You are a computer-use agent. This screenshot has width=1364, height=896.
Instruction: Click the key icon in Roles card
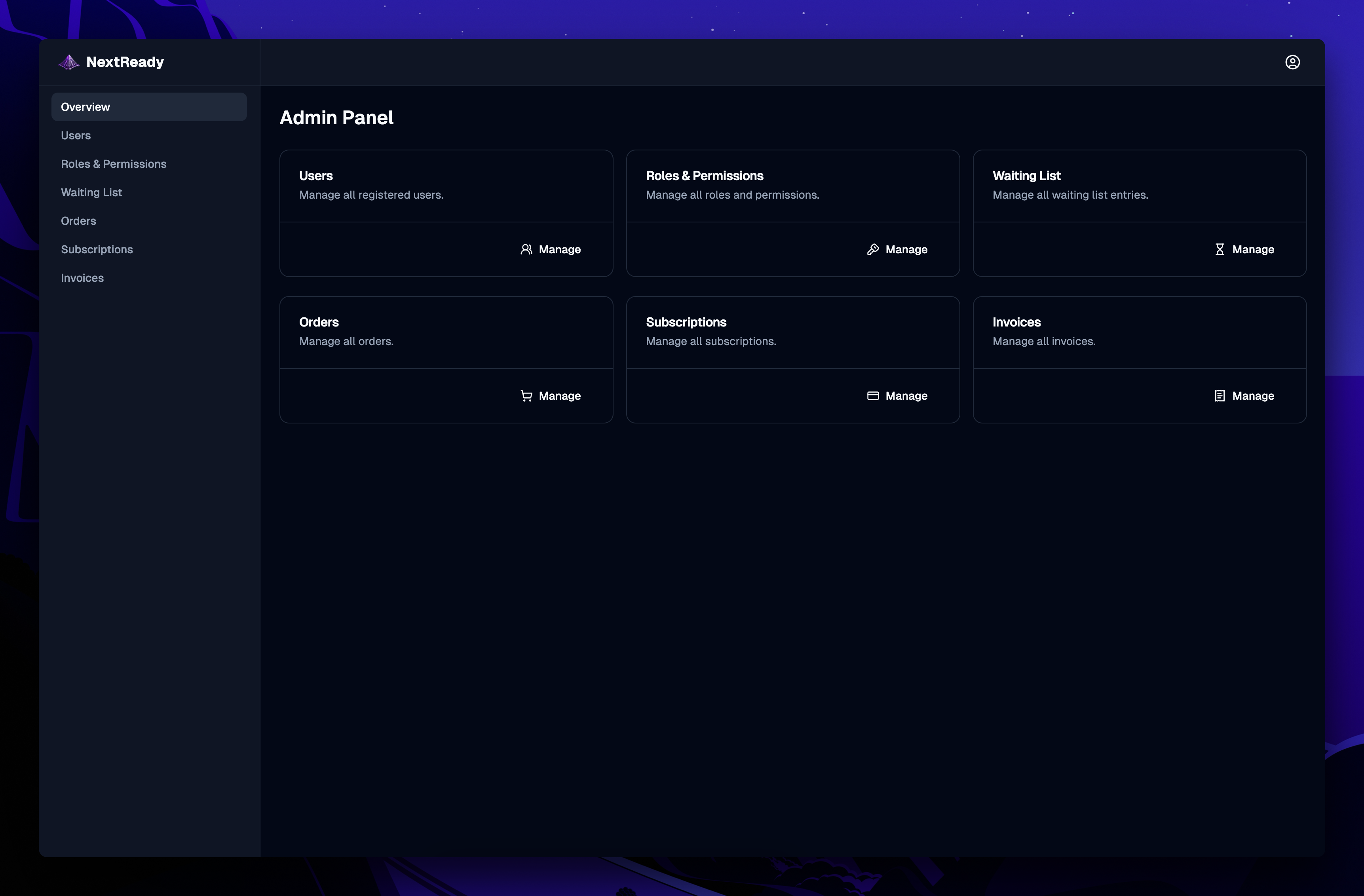click(873, 249)
